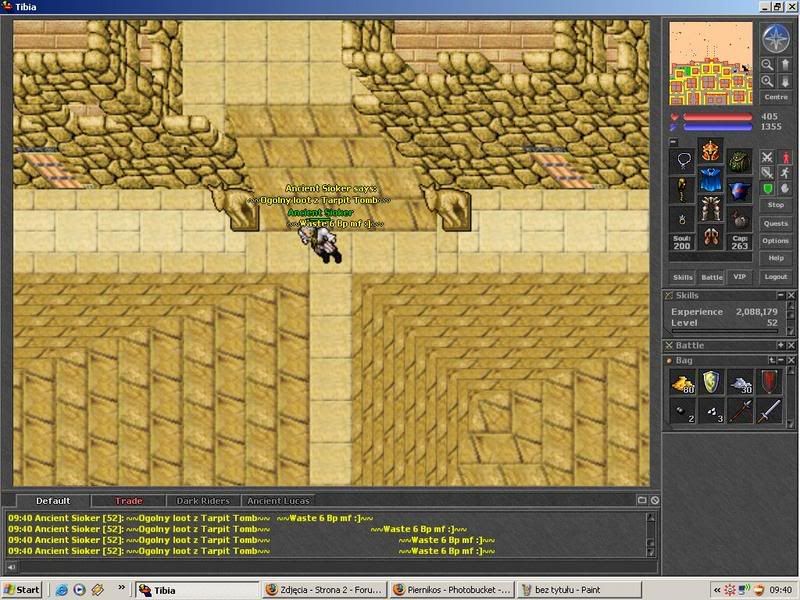Open the Quests log

(x=776, y=223)
